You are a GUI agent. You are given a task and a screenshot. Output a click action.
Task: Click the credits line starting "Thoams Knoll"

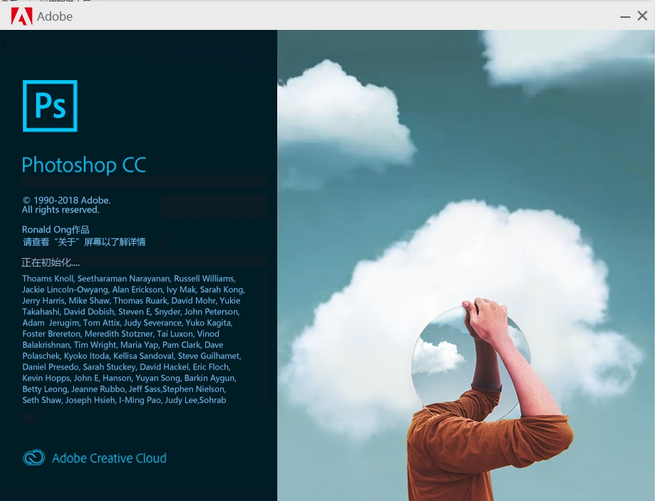(x=129, y=279)
